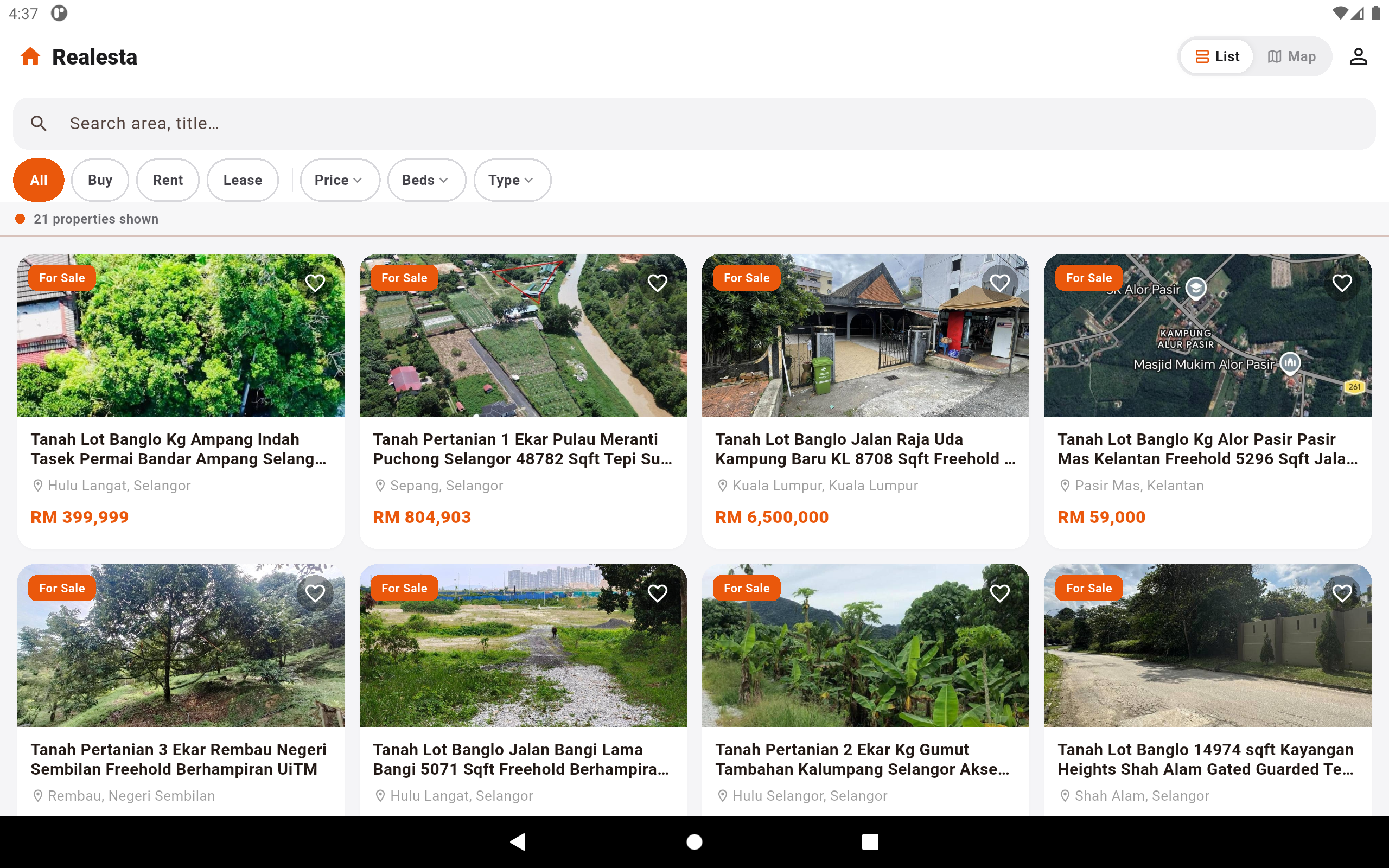The image size is (1389, 868).
Task: Save the Kg Alor Pasir listing heart
Action: point(1342,283)
